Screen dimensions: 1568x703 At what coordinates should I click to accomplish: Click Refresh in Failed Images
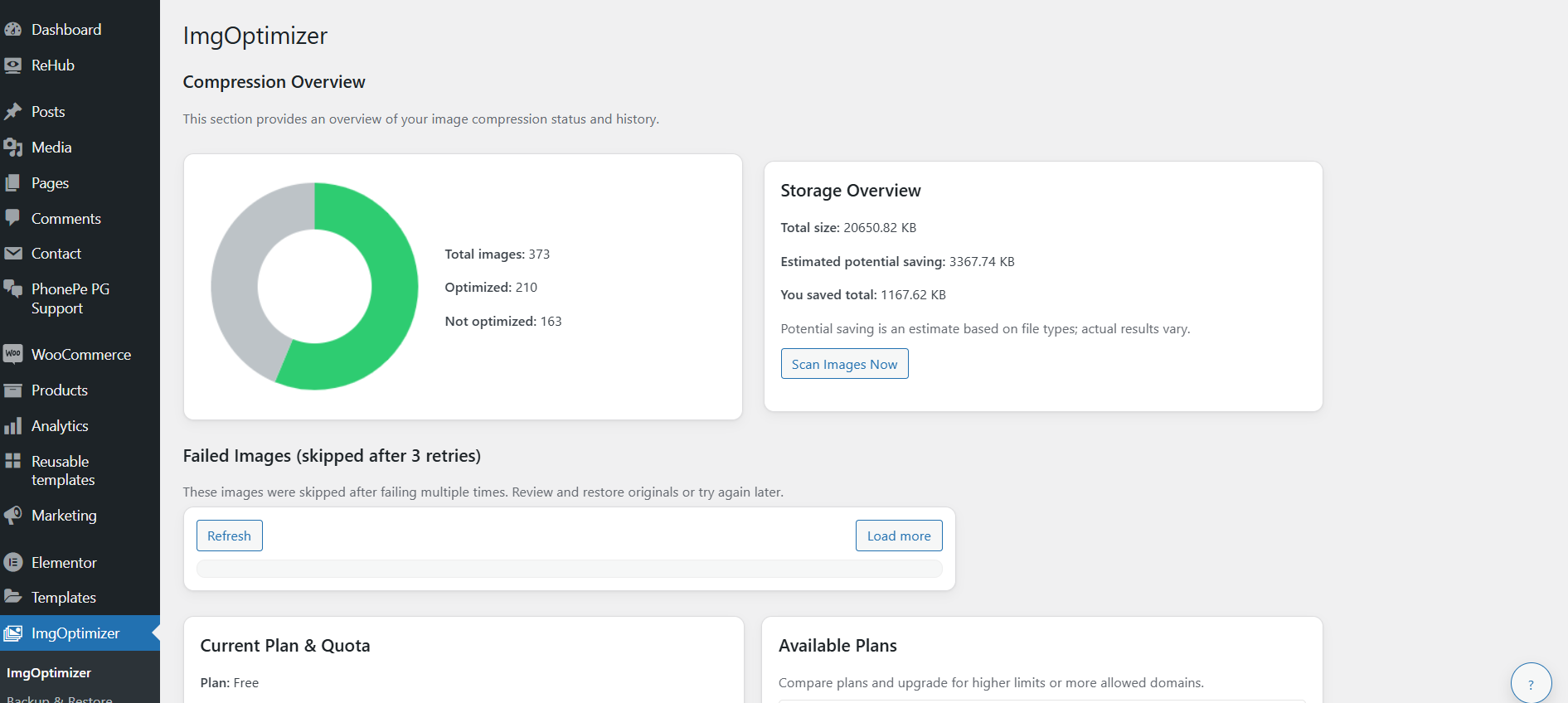click(x=229, y=536)
